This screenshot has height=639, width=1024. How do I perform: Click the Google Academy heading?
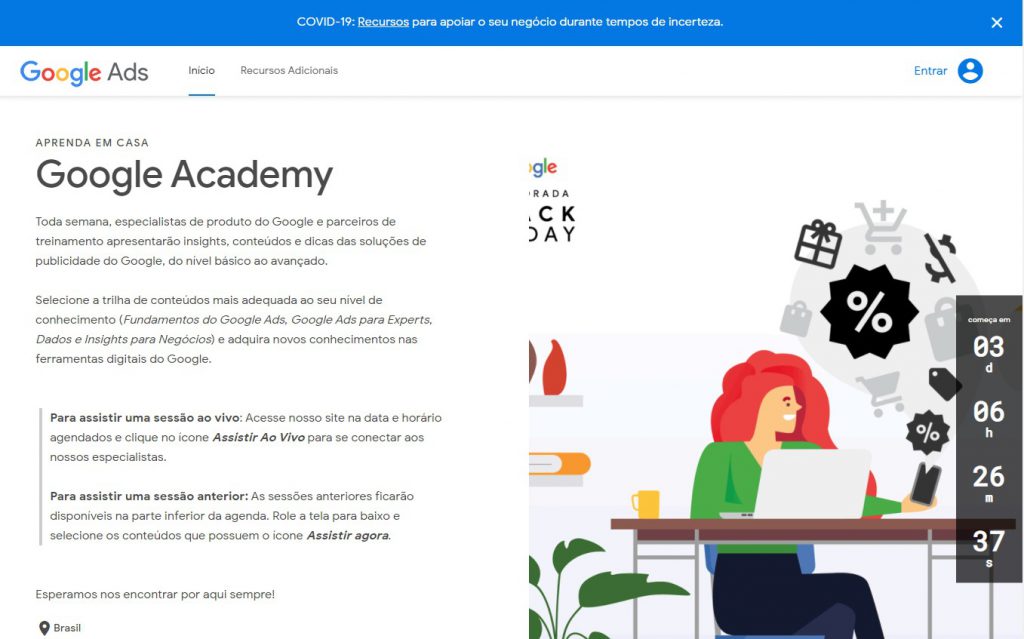(x=184, y=175)
